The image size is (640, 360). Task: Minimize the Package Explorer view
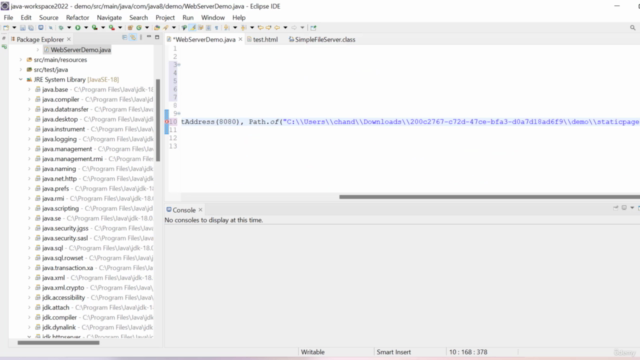pyautogui.click(x=149, y=37)
